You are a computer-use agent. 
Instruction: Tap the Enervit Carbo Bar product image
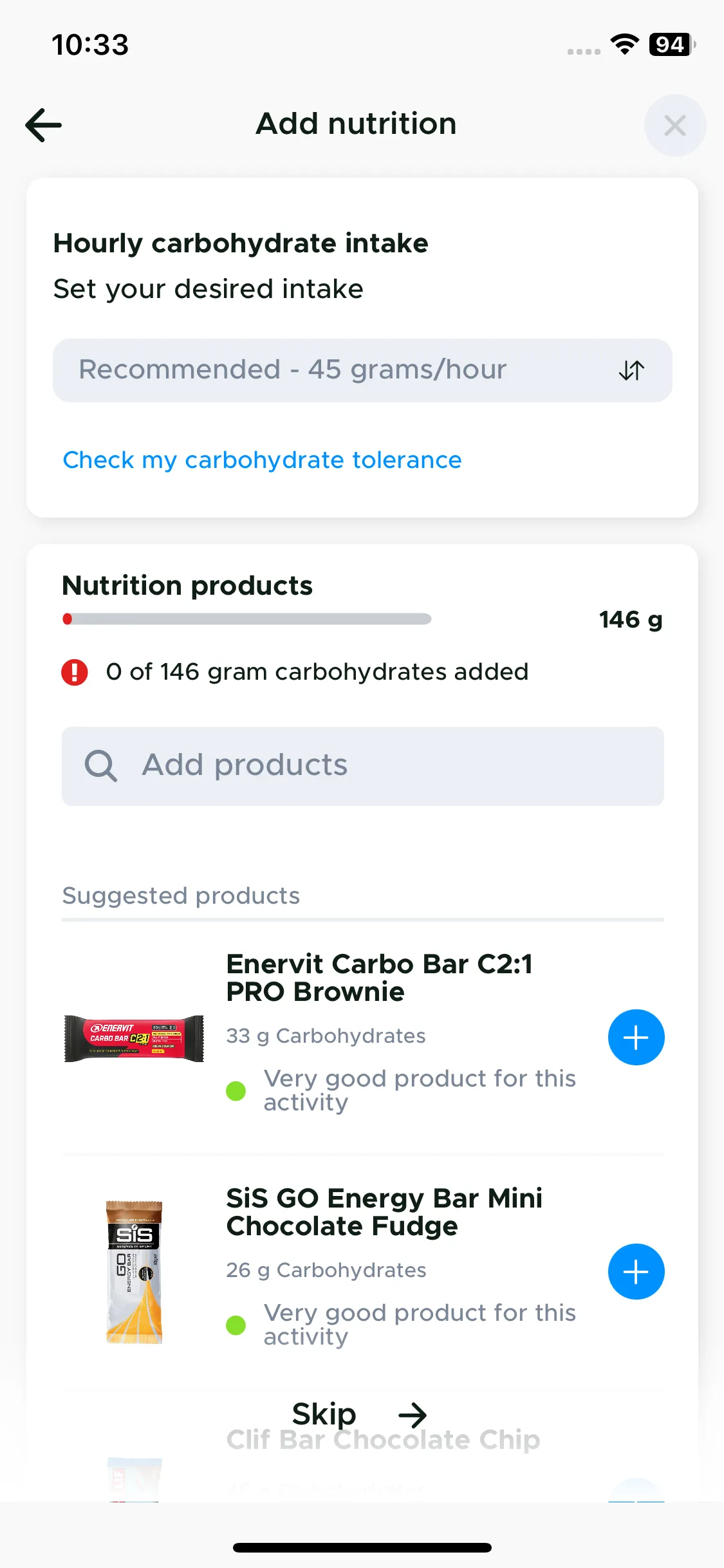tap(134, 1038)
